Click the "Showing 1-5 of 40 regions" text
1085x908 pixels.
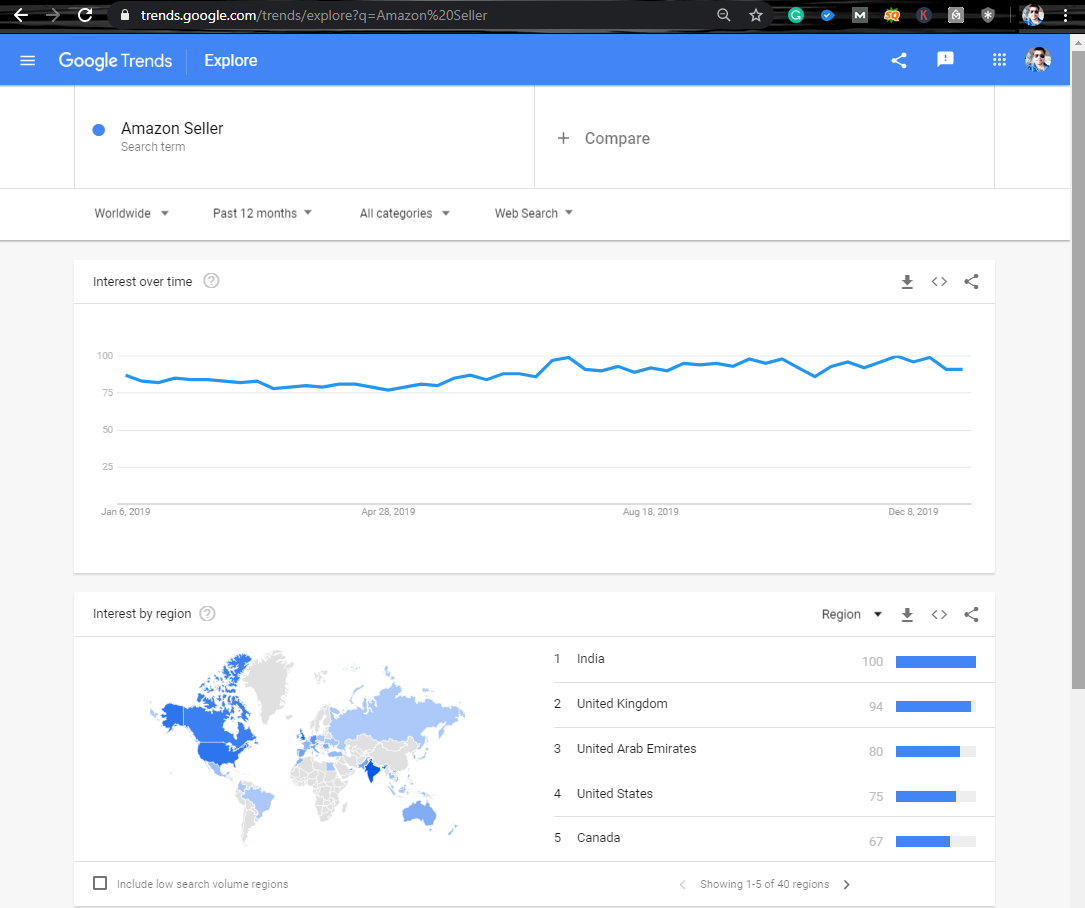[765, 884]
